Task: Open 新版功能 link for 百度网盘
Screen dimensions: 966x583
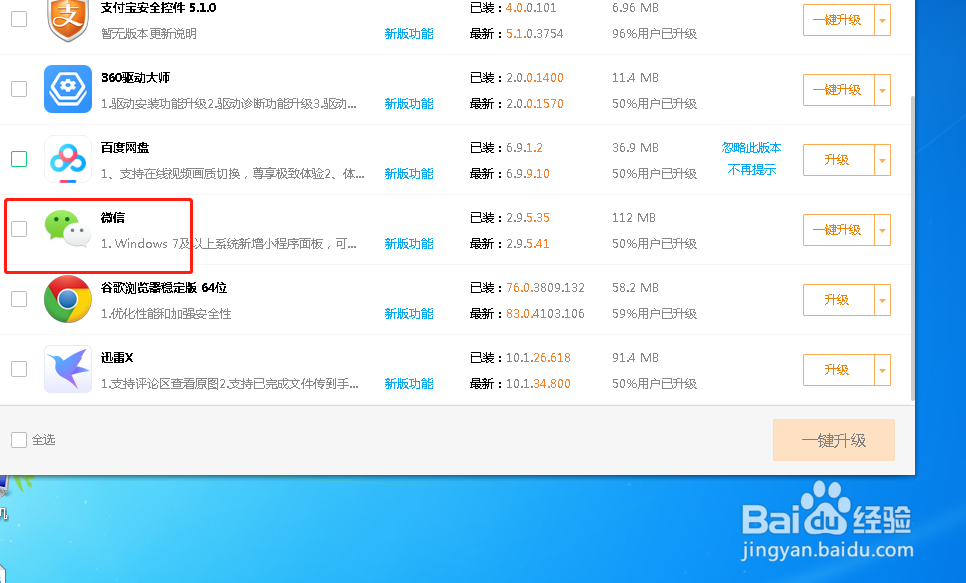Action: click(x=408, y=174)
